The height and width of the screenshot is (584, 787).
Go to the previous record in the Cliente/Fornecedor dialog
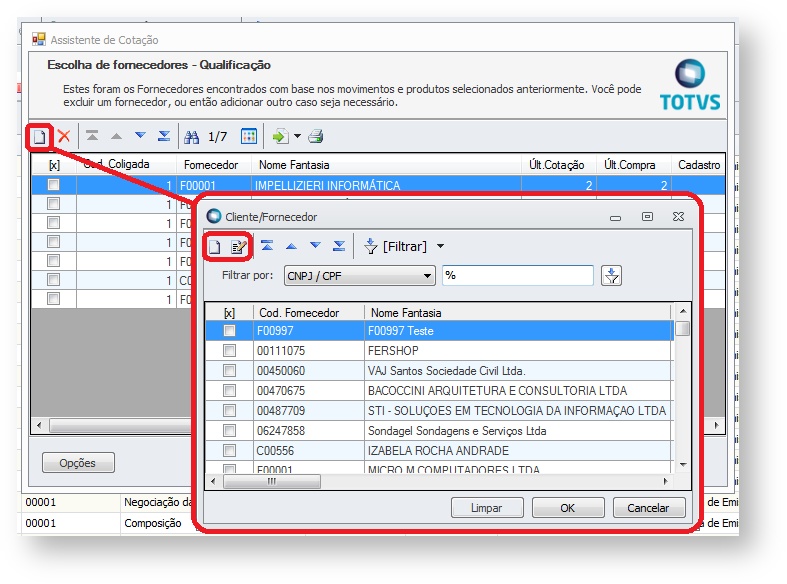(x=291, y=246)
